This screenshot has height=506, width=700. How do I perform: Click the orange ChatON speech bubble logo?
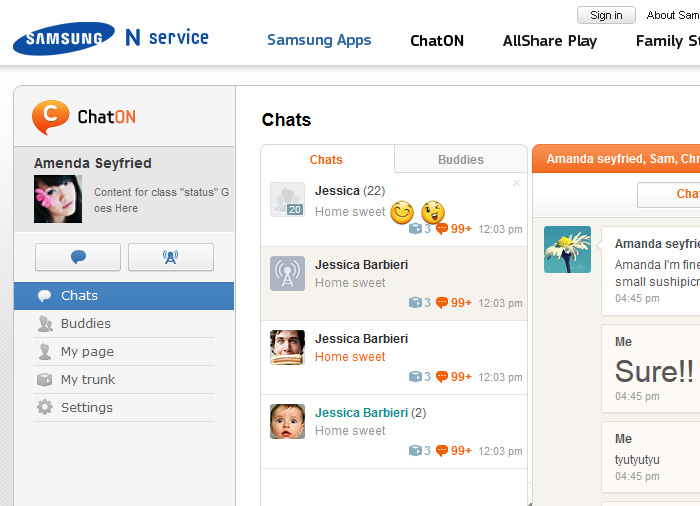click(x=50, y=117)
